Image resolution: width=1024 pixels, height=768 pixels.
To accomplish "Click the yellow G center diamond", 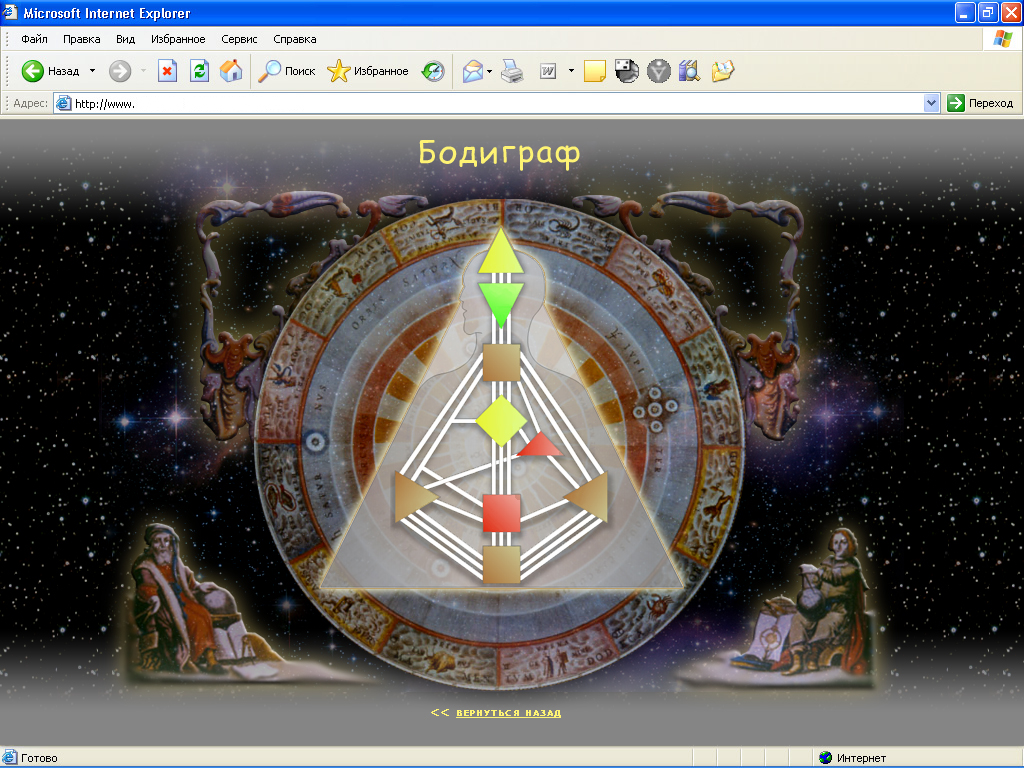I will 501,421.
